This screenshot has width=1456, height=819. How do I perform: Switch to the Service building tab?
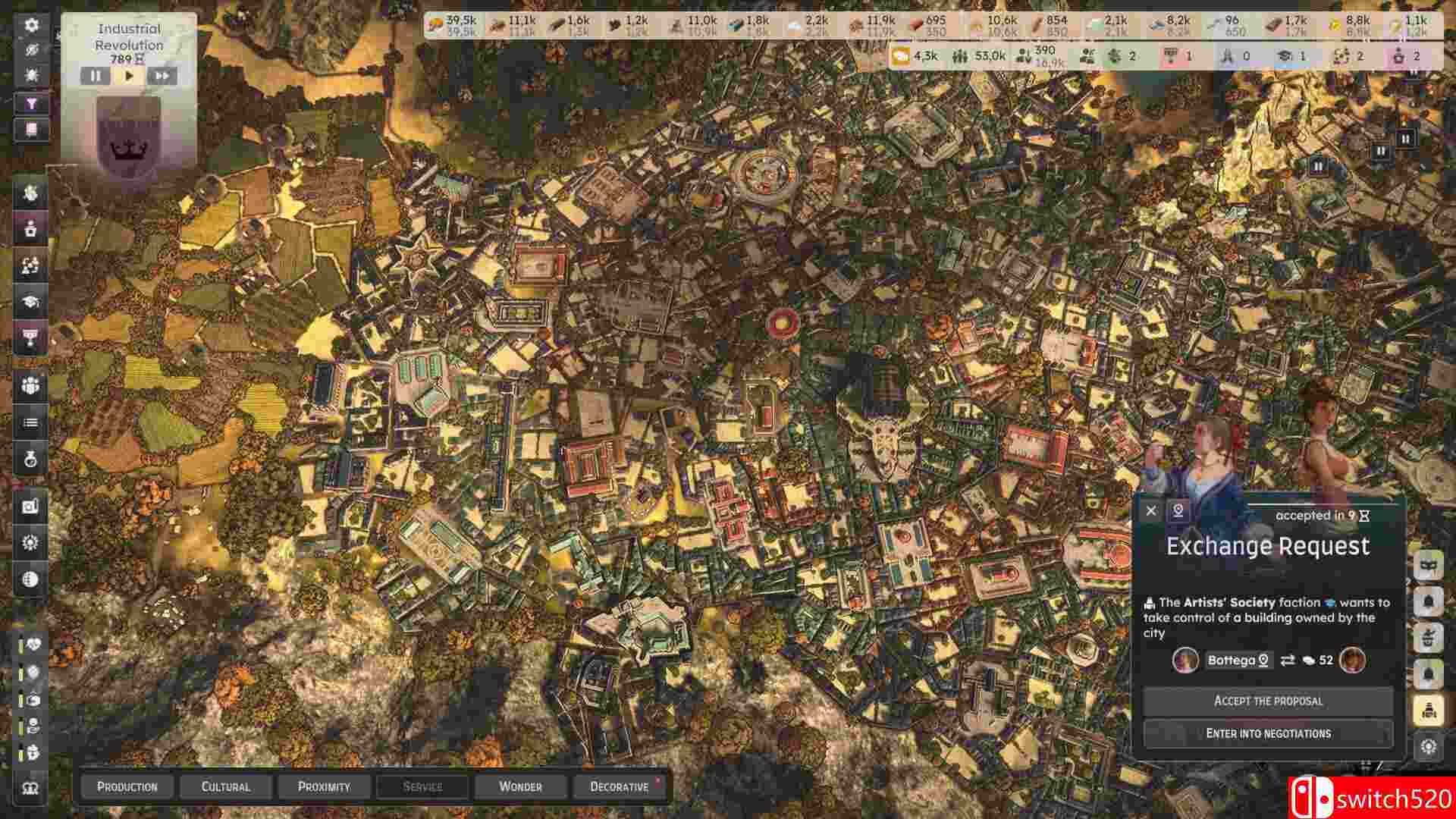[x=422, y=786]
